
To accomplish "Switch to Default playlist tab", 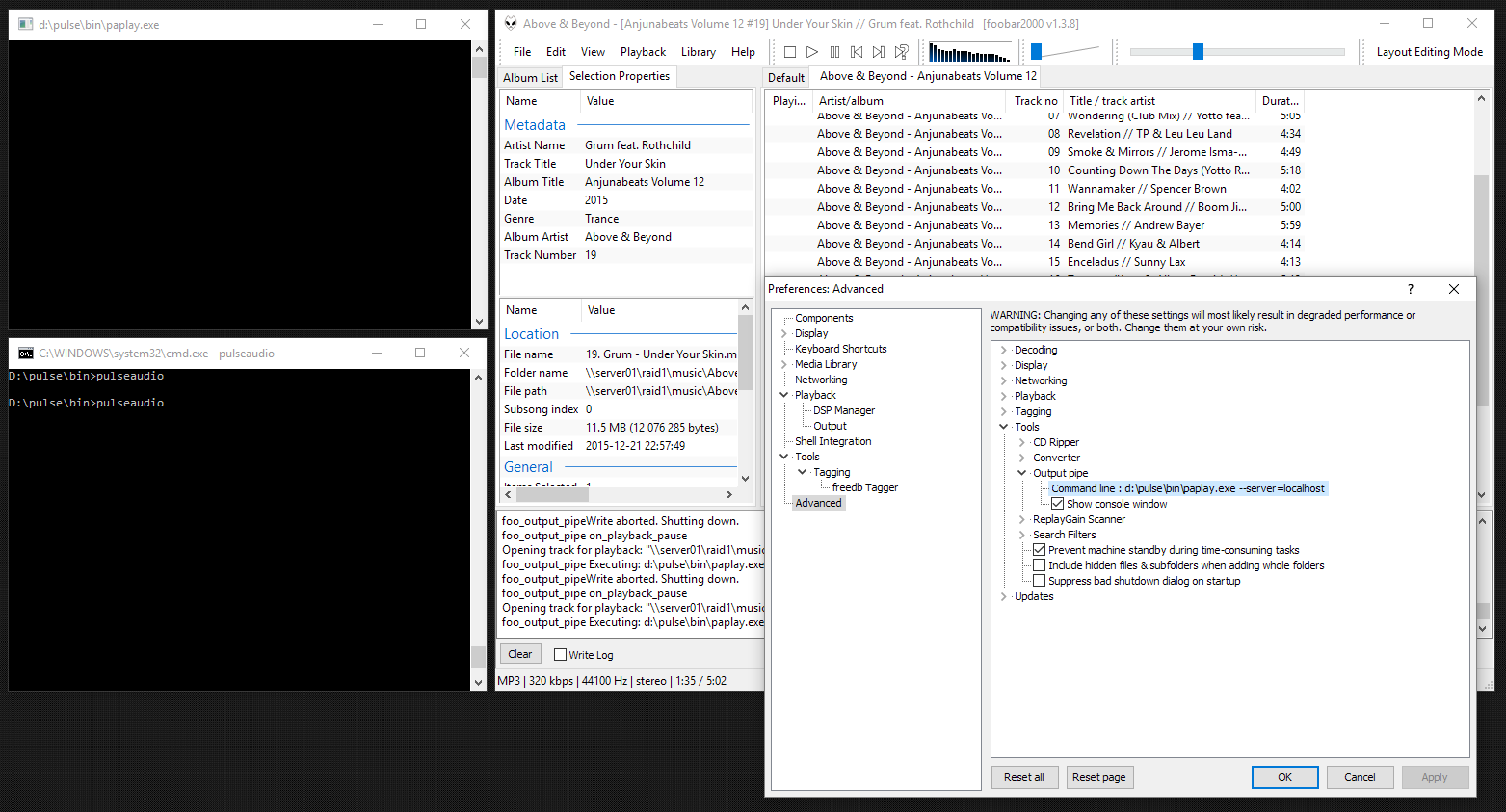I will click(786, 78).
